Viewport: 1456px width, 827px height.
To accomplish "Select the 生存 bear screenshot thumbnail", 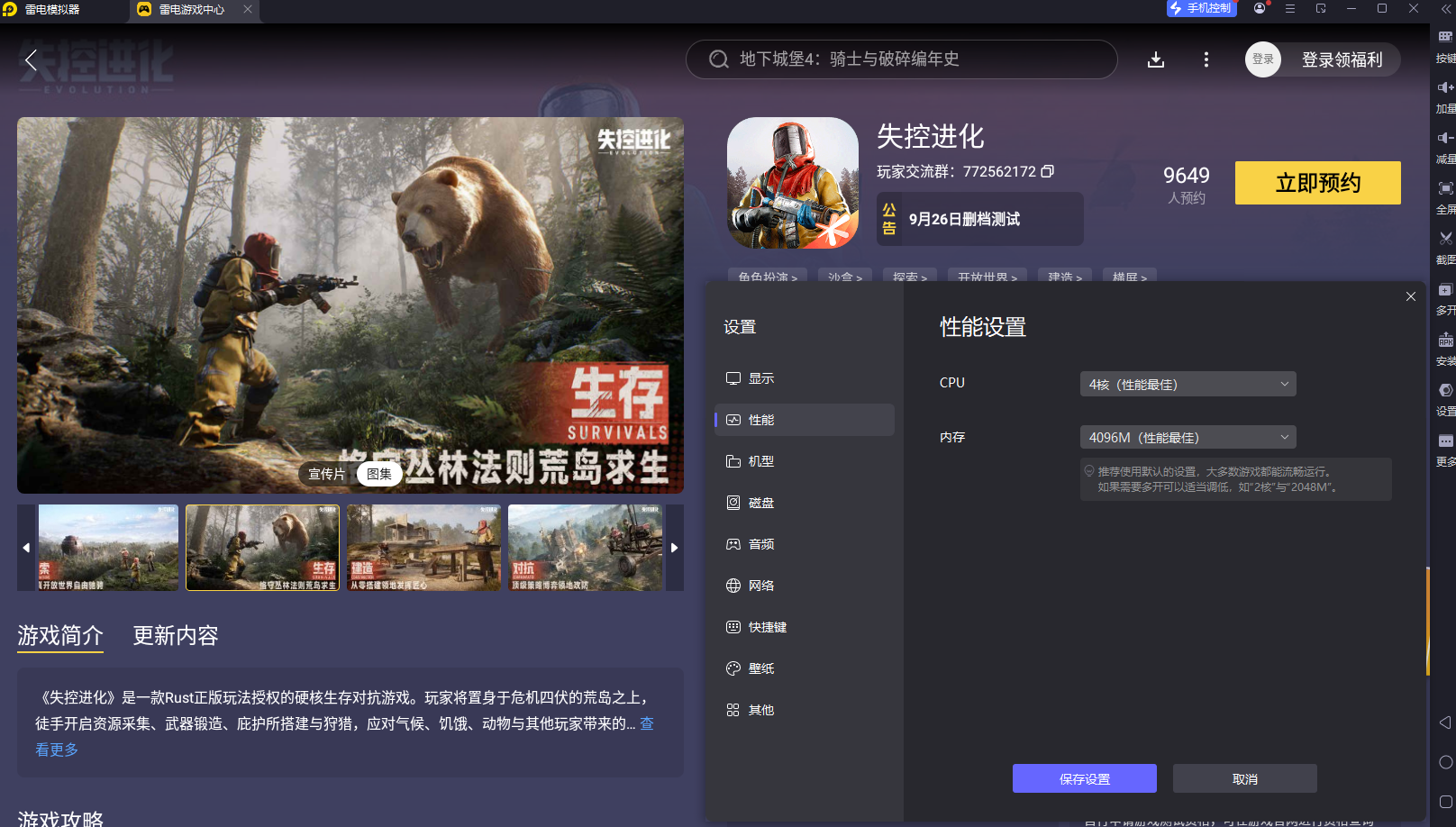I will 263,548.
